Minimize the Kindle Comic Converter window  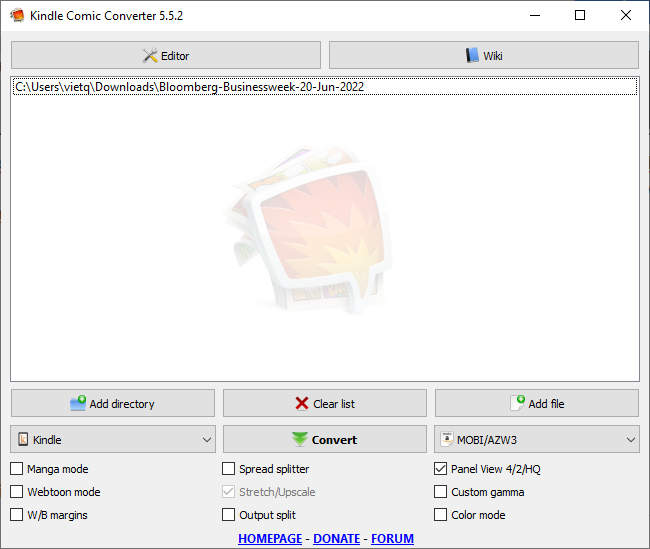point(535,15)
